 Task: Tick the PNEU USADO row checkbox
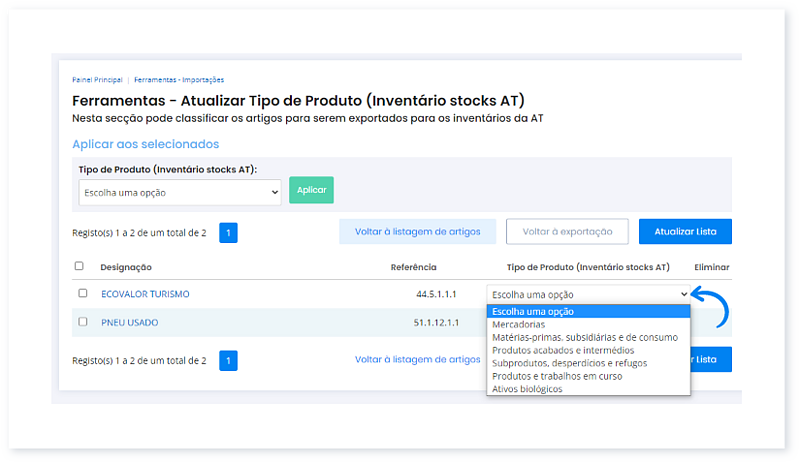tap(82, 322)
